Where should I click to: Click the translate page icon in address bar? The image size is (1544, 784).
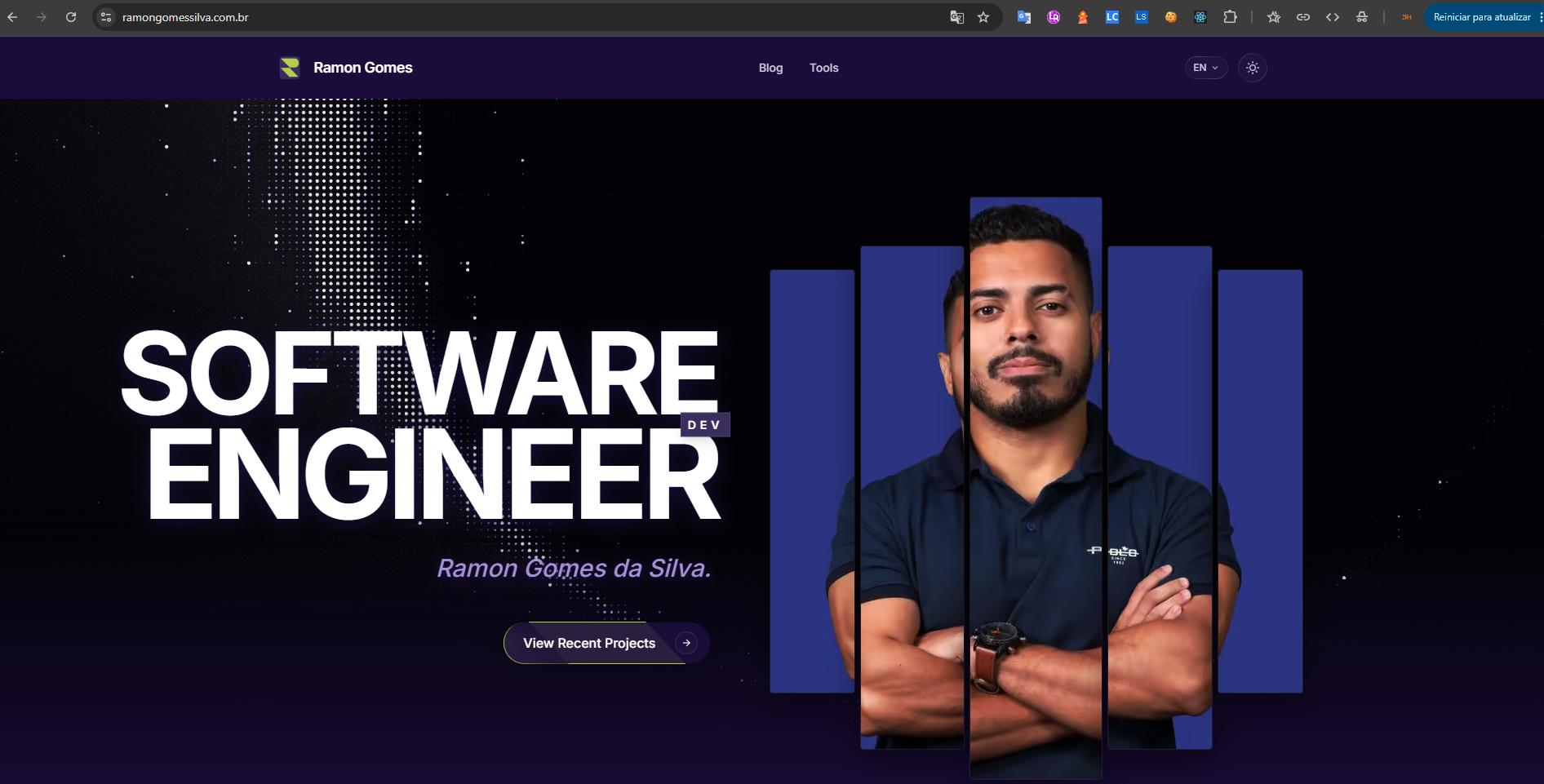click(x=957, y=17)
